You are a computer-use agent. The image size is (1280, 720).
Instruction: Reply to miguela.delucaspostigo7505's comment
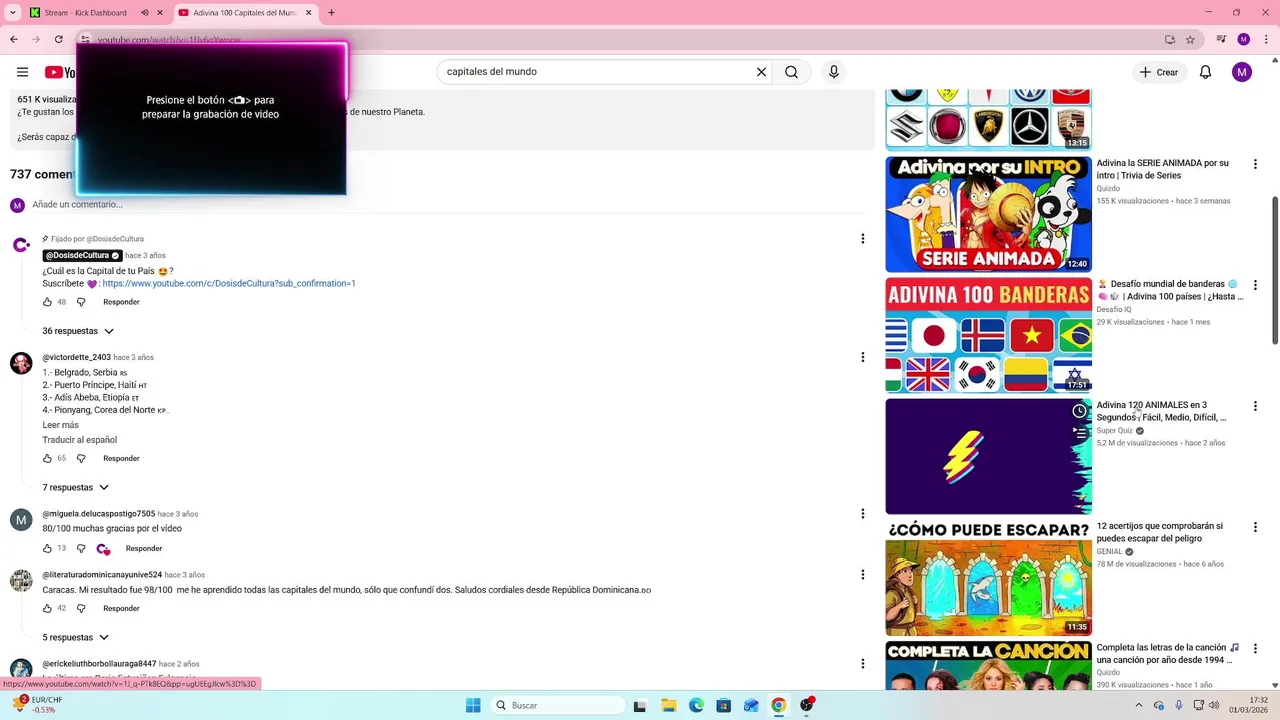[x=144, y=549]
